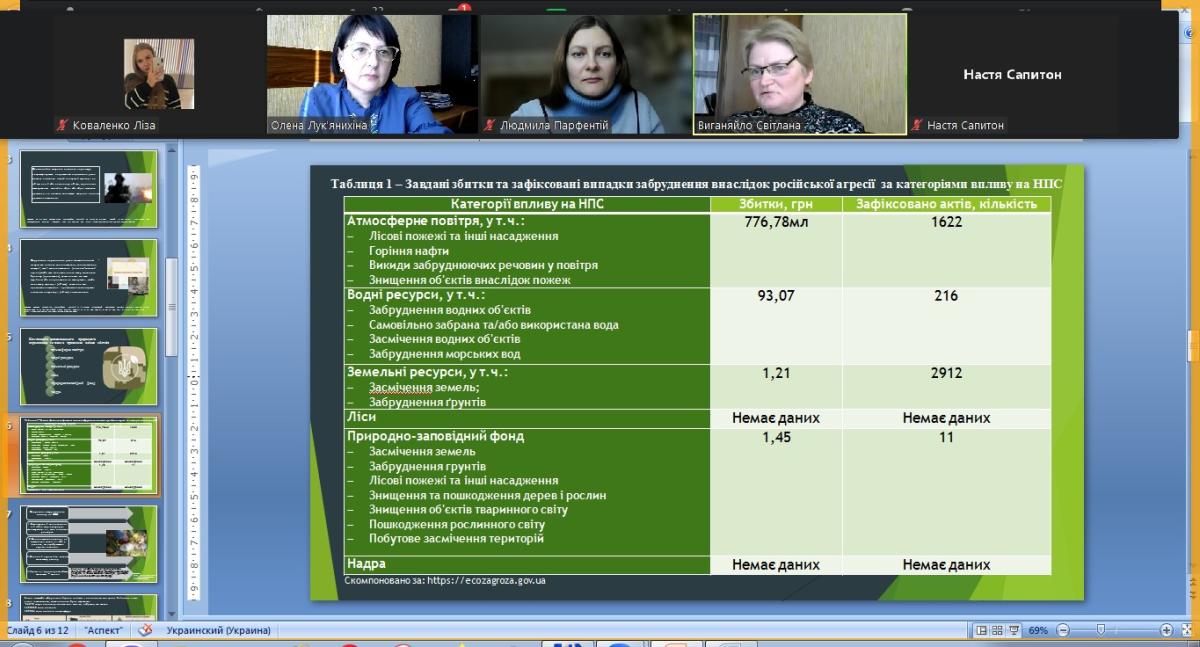Click the zoom in plus button
1200x647 pixels.
(x=1166, y=630)
